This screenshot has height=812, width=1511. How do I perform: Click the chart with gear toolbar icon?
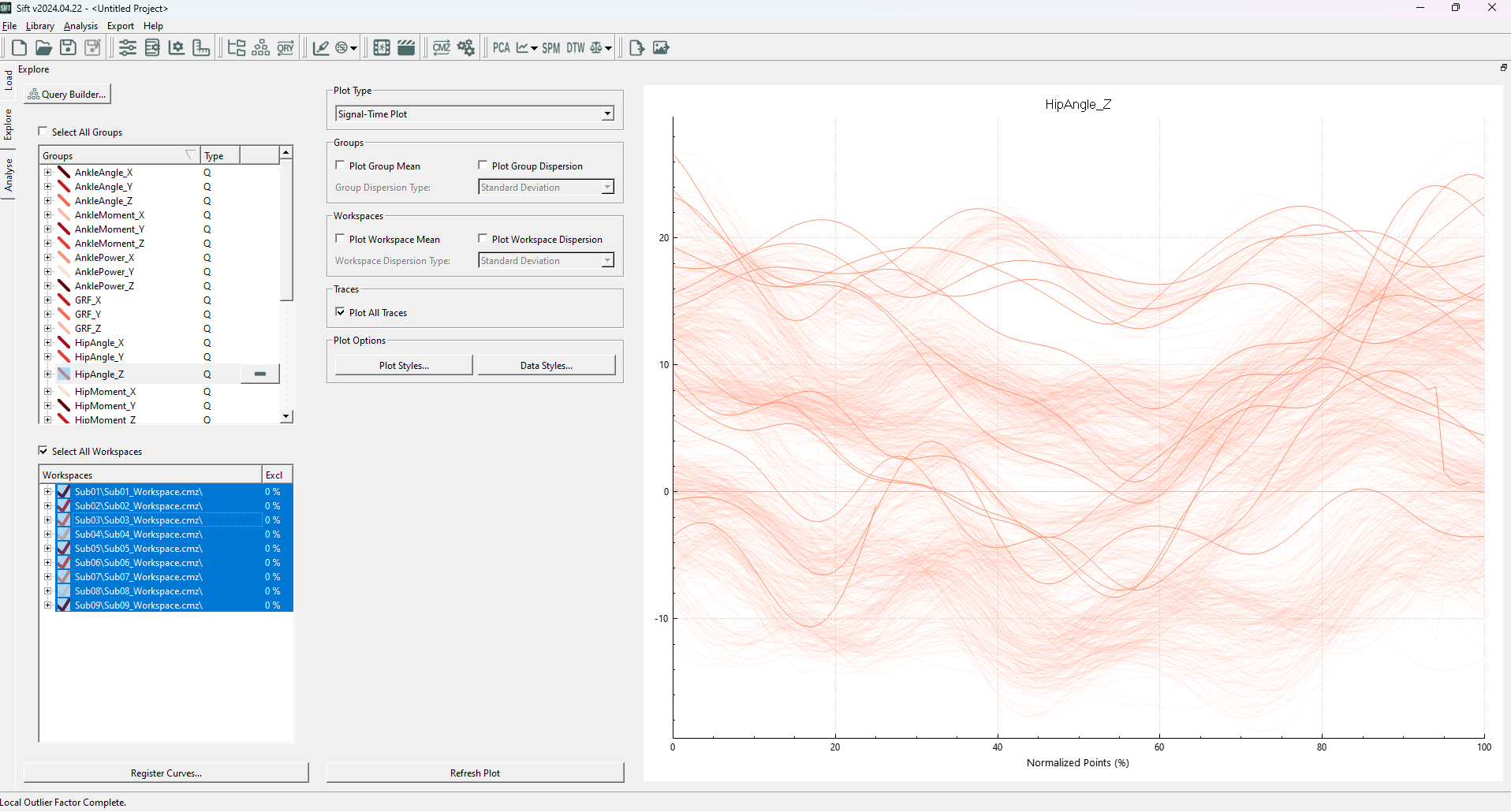tap(177, 48)
